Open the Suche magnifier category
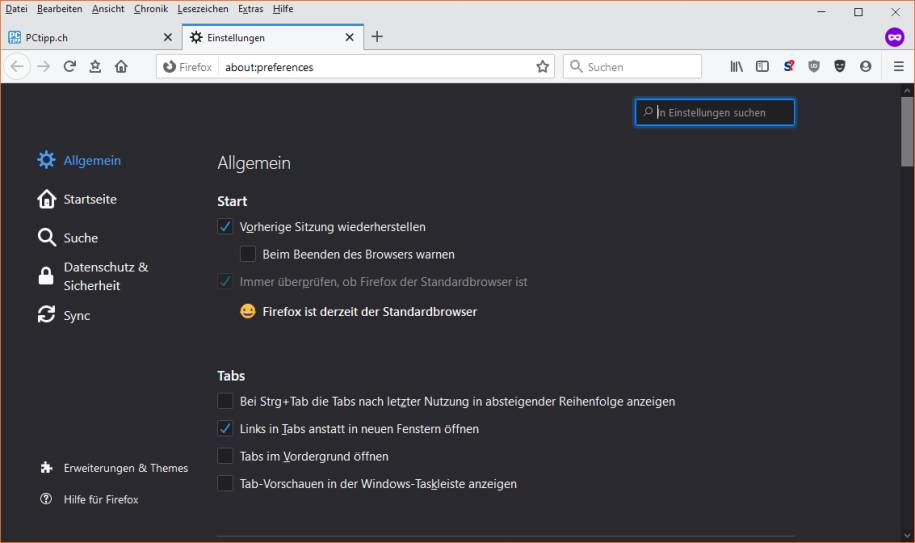 point(68,237)
